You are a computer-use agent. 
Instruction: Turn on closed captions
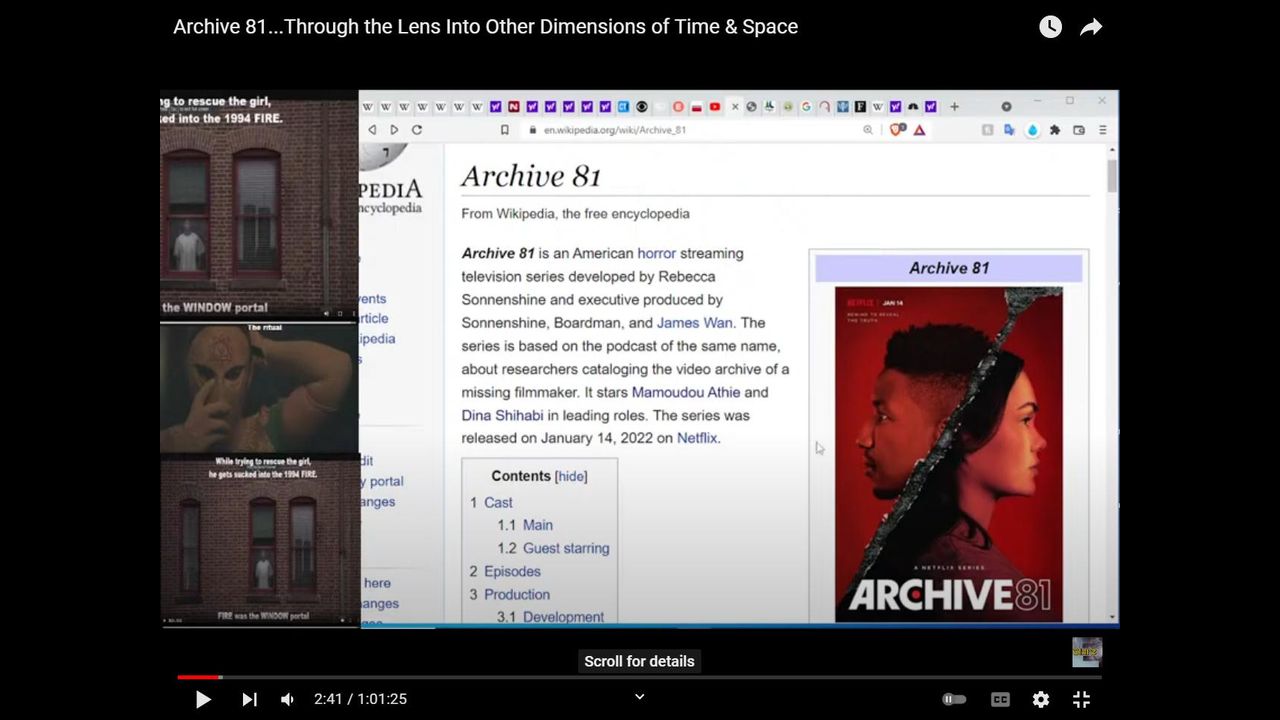pos(1000,700)
